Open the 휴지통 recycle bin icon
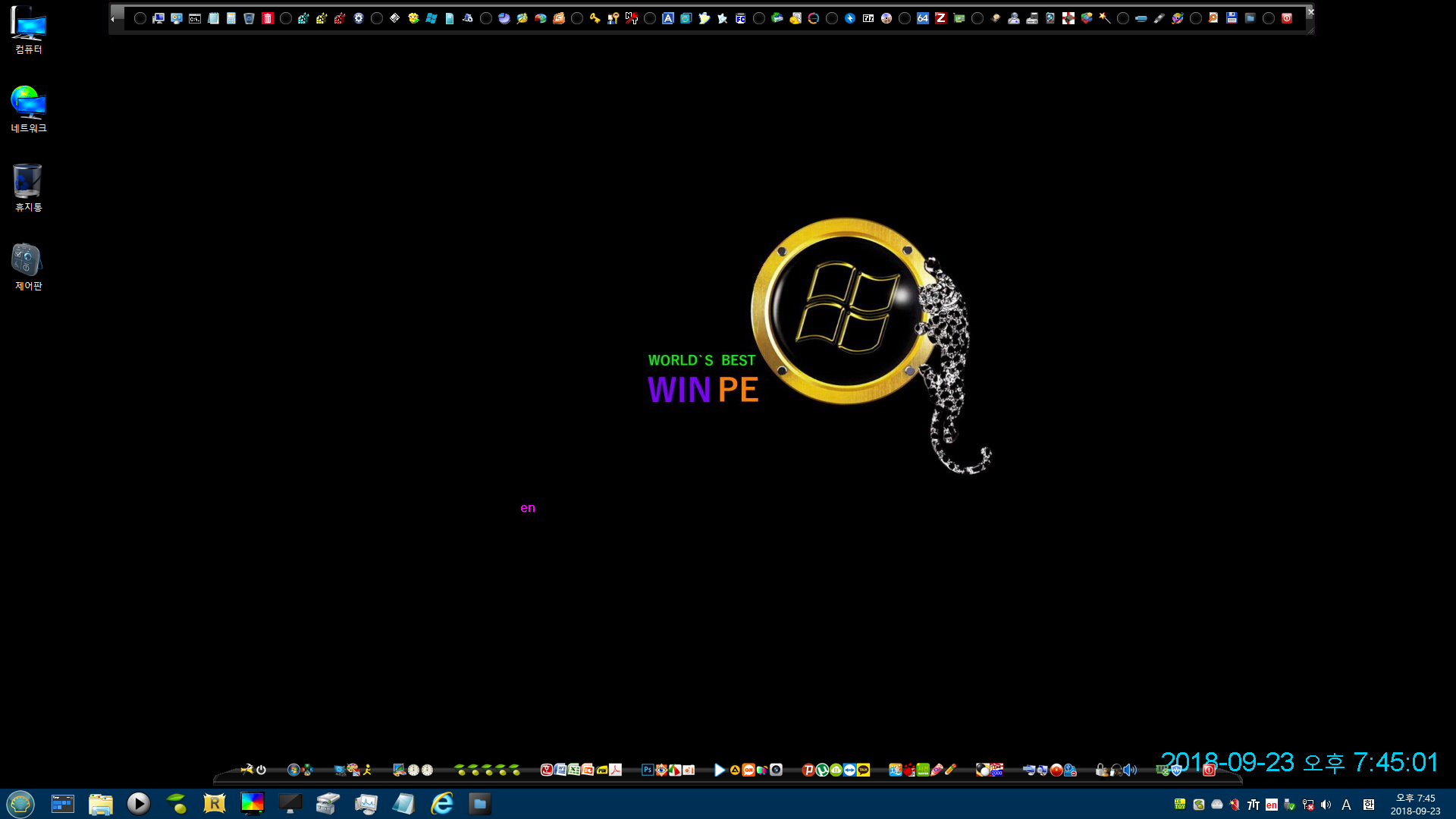1456x819 pixels. [x=29, y=188]
